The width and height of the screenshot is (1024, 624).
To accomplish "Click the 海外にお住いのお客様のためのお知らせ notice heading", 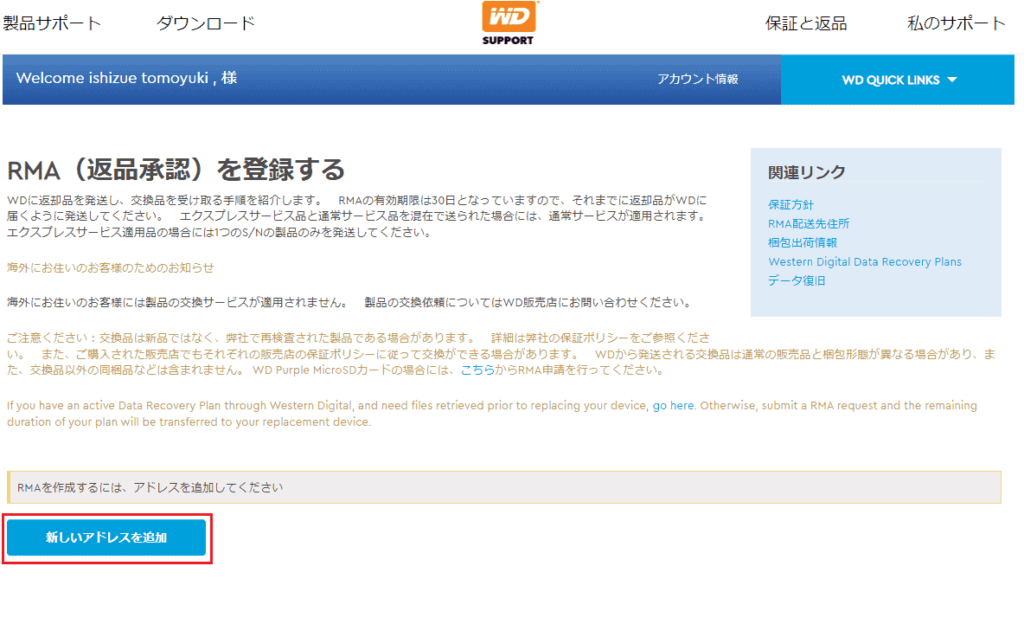I will pyautogui.click(x=110, y=268).
